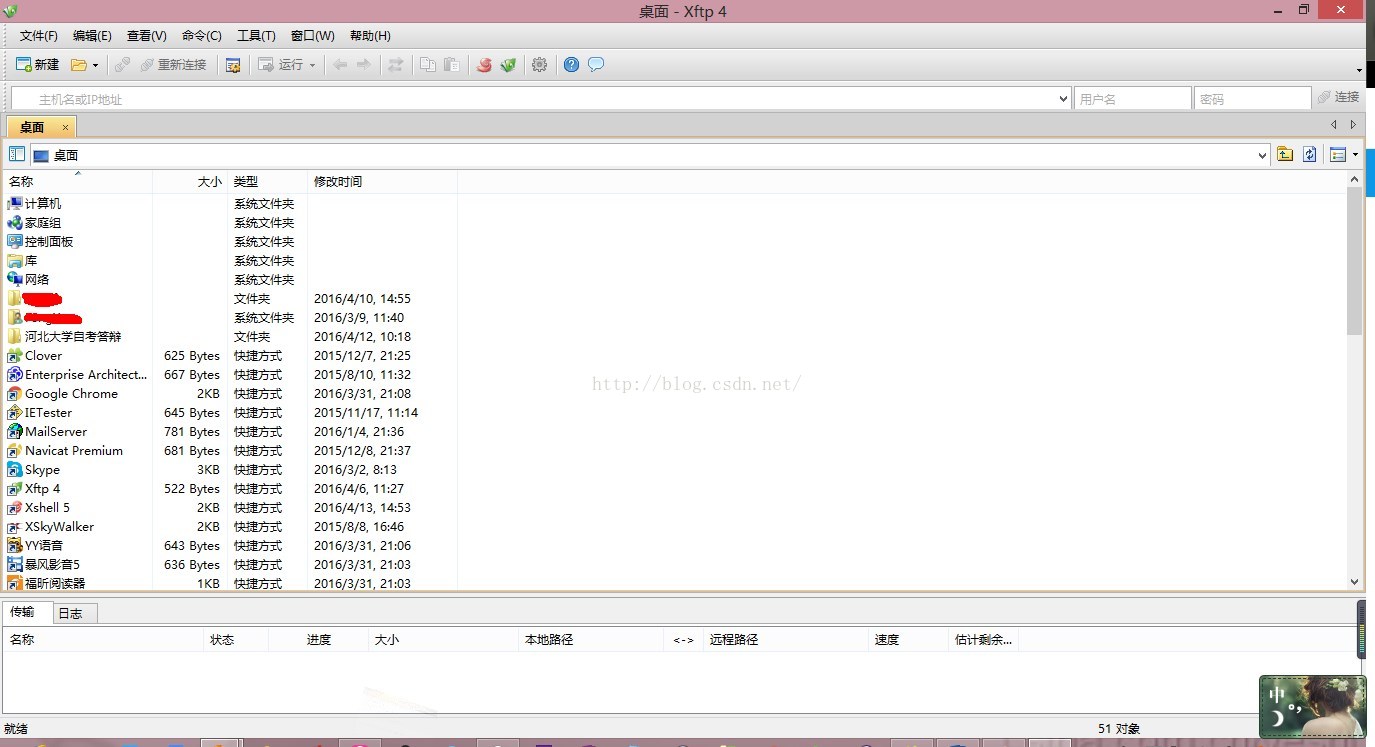Expand the view mode dropdown arrow

tap(1355, 155)
